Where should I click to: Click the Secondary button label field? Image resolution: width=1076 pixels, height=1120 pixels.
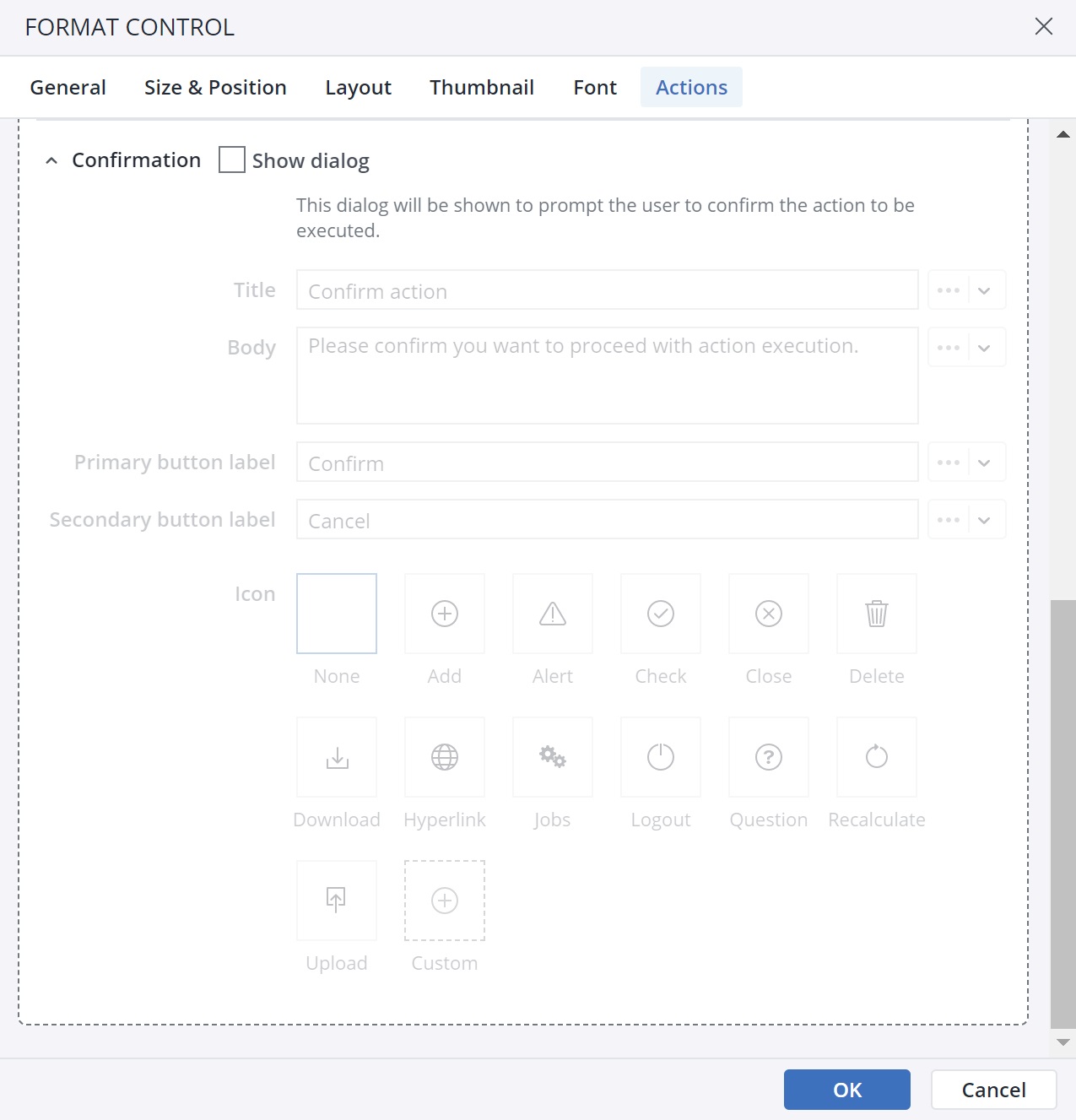(608, 520)
